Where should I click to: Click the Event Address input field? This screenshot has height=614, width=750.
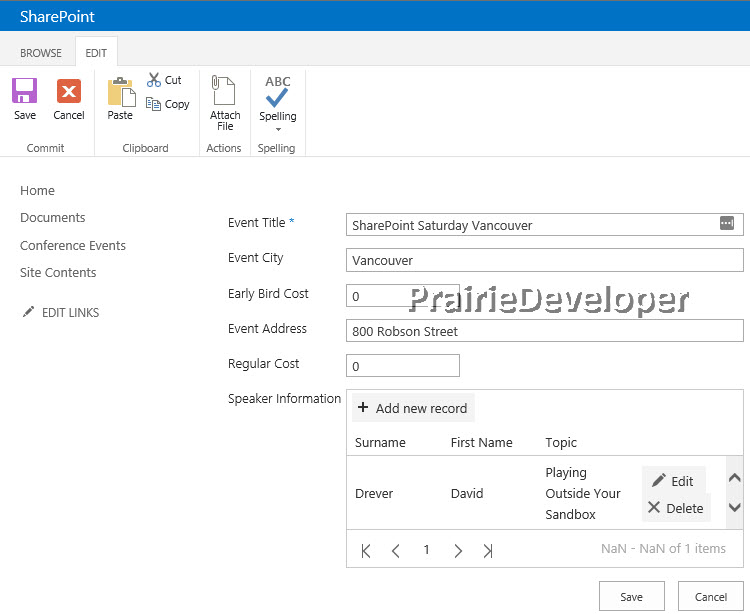pyautogui.click(x=544, y=330)
